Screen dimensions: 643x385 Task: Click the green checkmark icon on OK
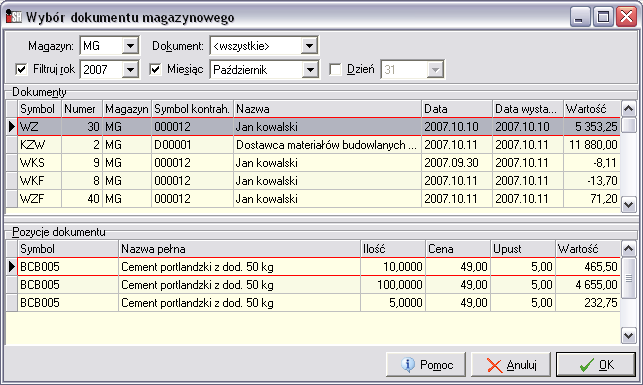[587, 364]
